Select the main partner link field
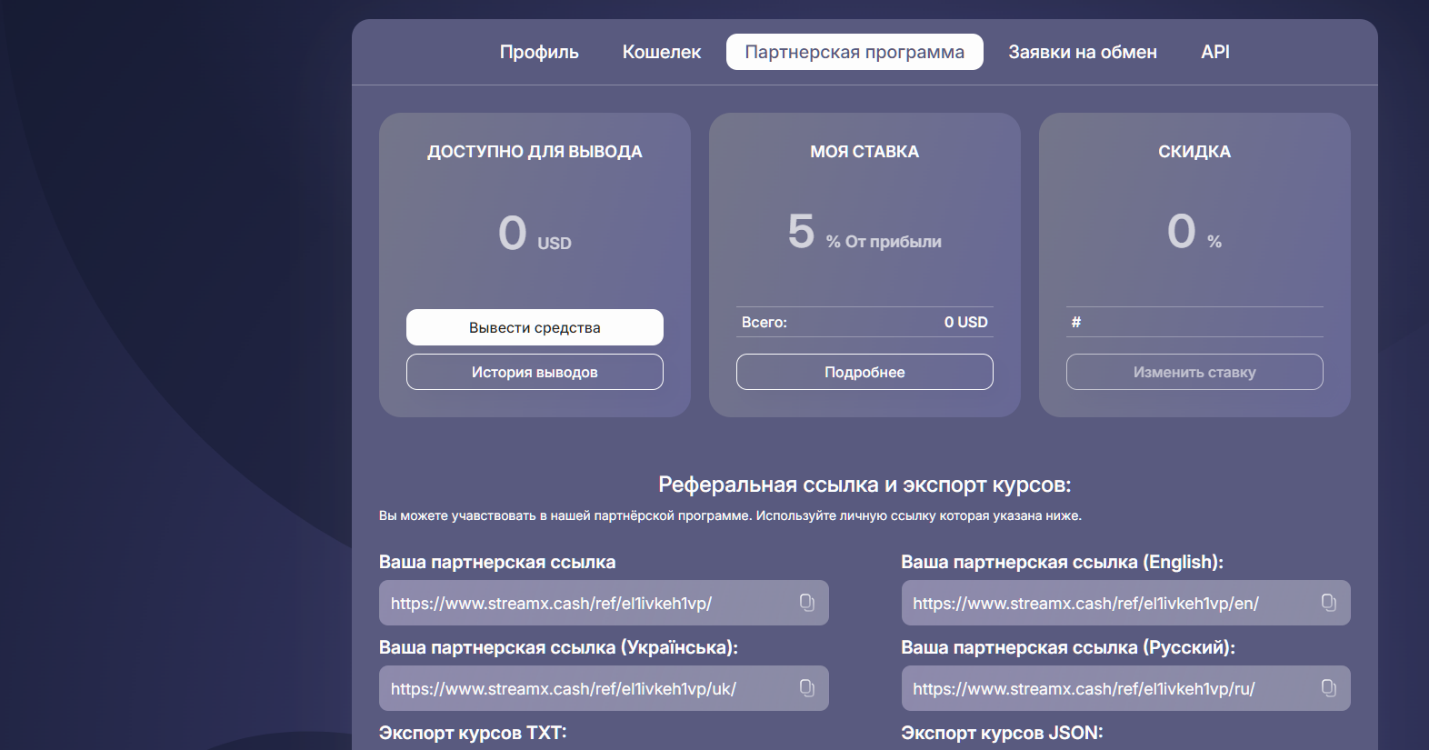This screenshot has height=750, width=1429. pyautogui.click(x=580, y=602)
